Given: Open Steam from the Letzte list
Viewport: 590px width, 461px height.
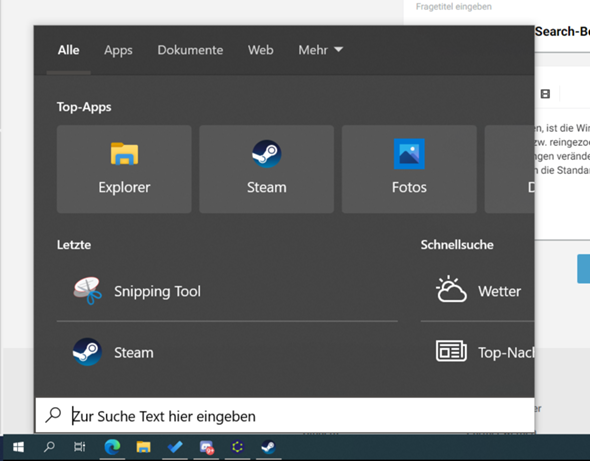Looking at the screenshot, I should point(227,353).
